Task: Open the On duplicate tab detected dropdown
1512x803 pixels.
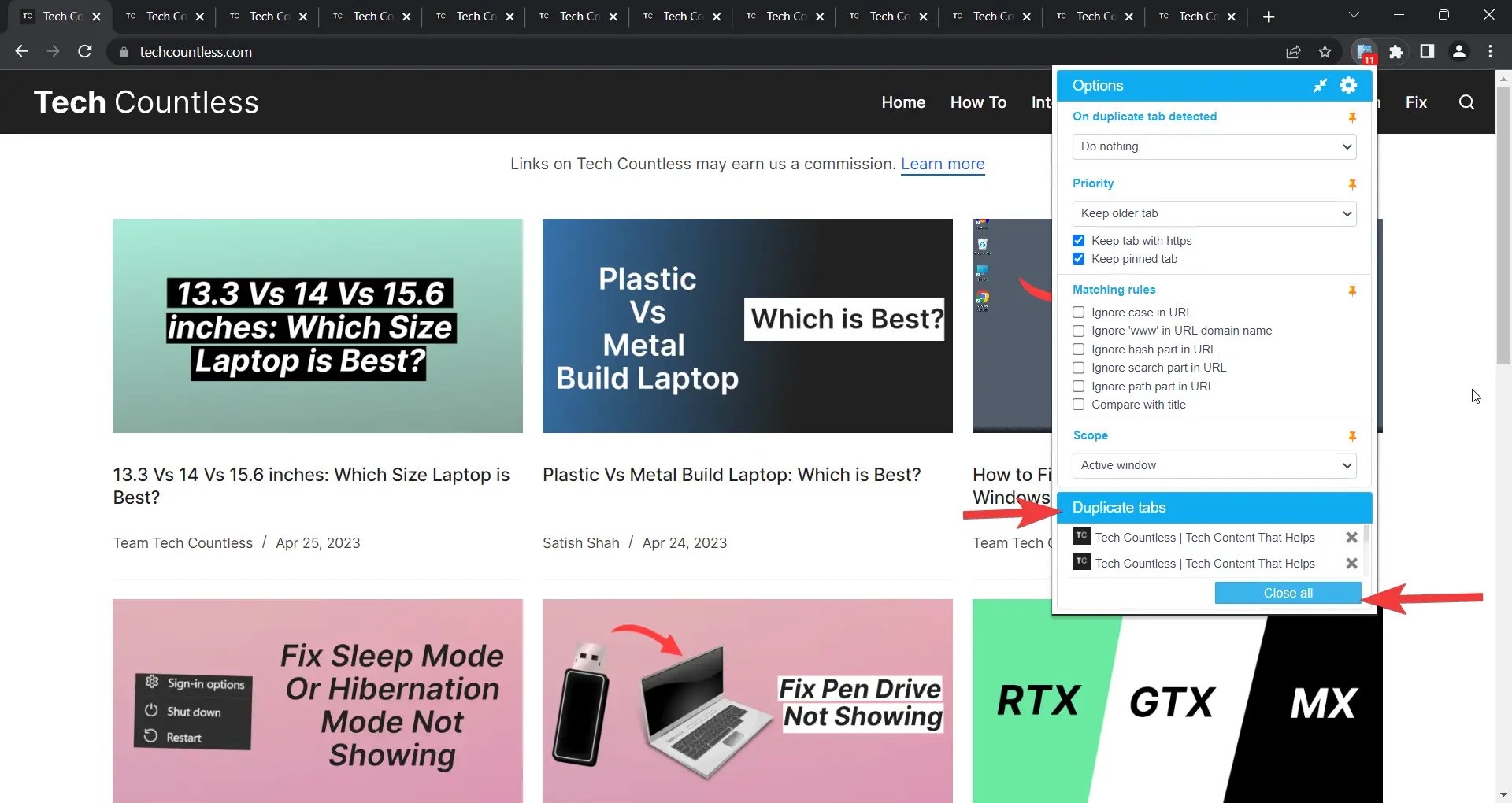Action: (x=1214, y=146)
